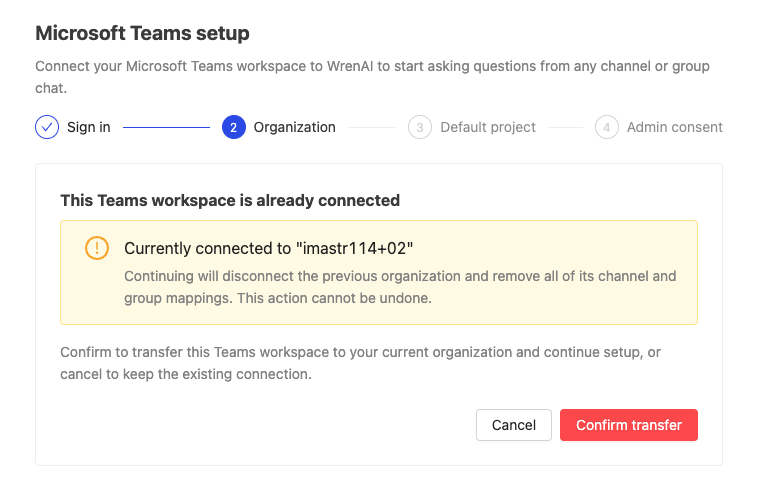Click the "Continuing will disconnect" warning description
The image size is (764, 498).
pyautogui.click(x=400, y=287)
